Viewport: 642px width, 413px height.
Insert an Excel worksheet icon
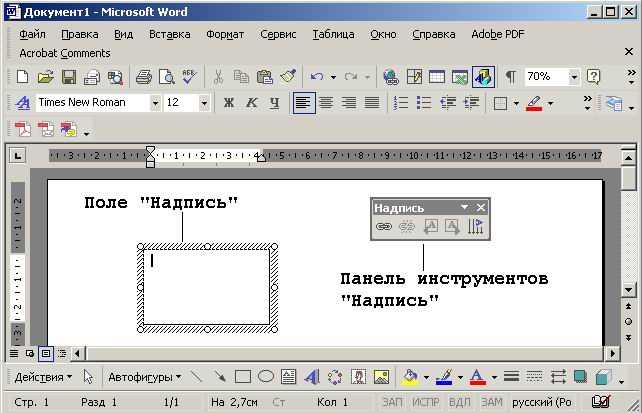pos(460,77)
